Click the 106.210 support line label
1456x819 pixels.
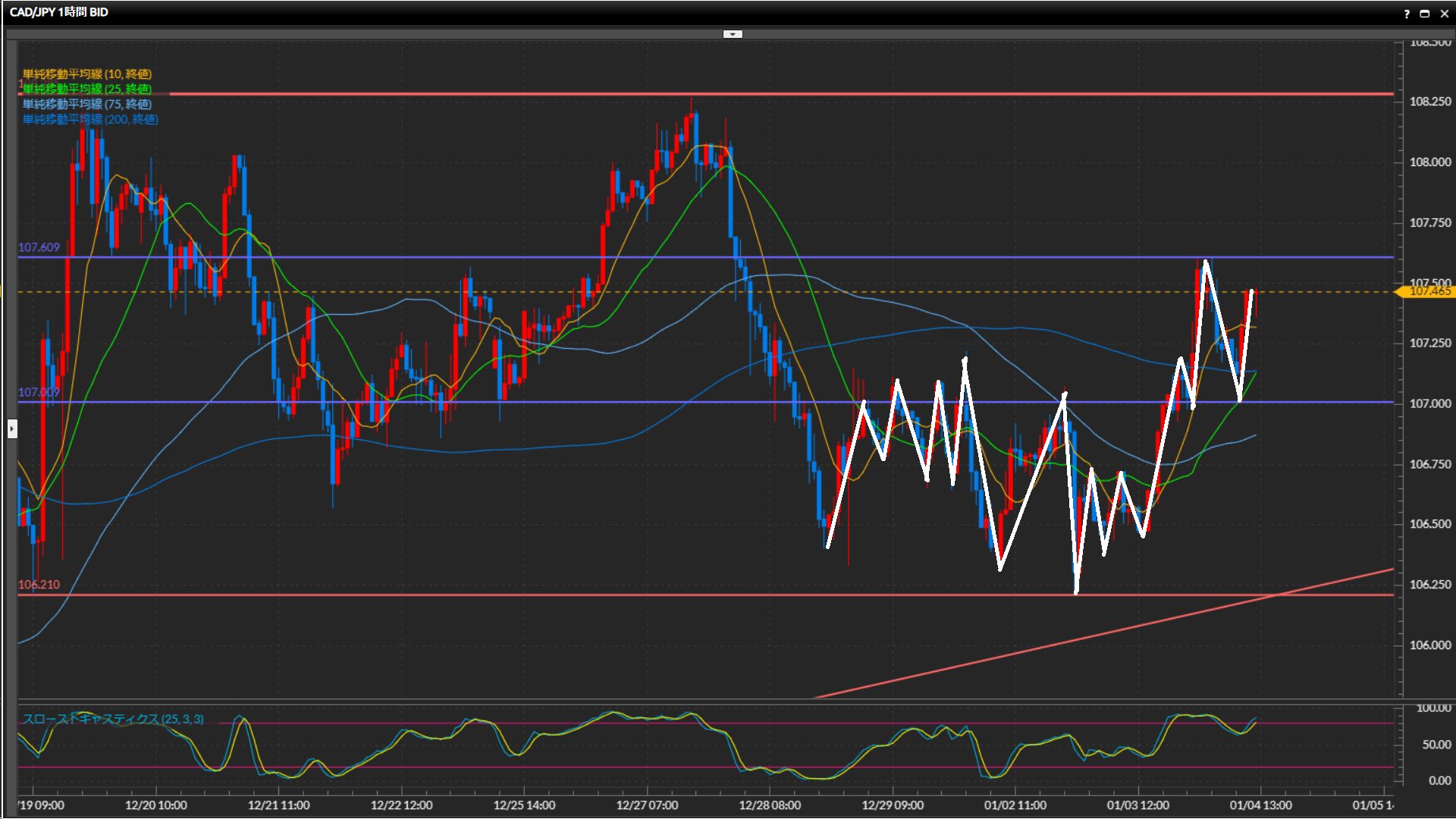(x=39, y=585)
